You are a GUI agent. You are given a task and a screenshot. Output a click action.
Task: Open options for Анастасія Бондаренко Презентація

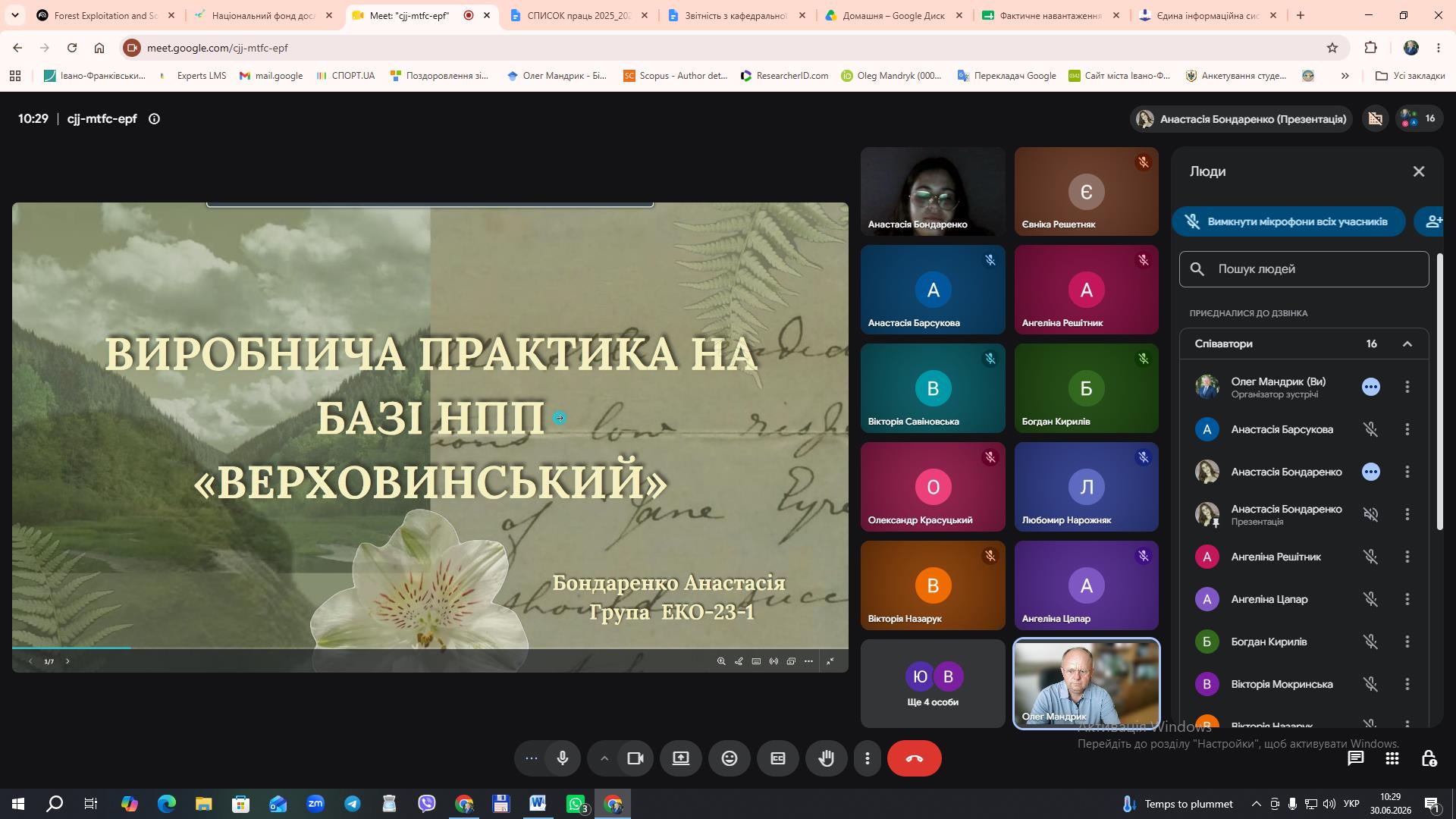pos(1407,514)
